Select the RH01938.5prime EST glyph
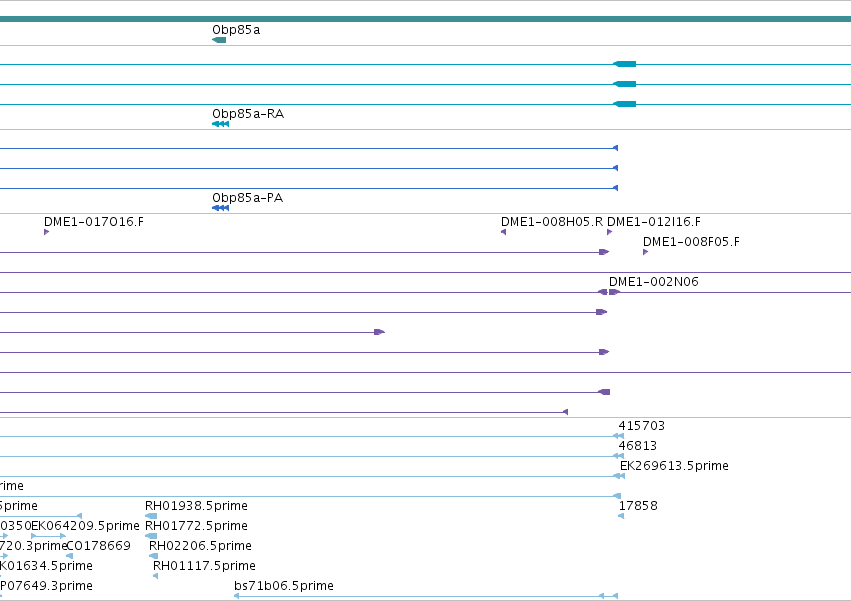 151,516
